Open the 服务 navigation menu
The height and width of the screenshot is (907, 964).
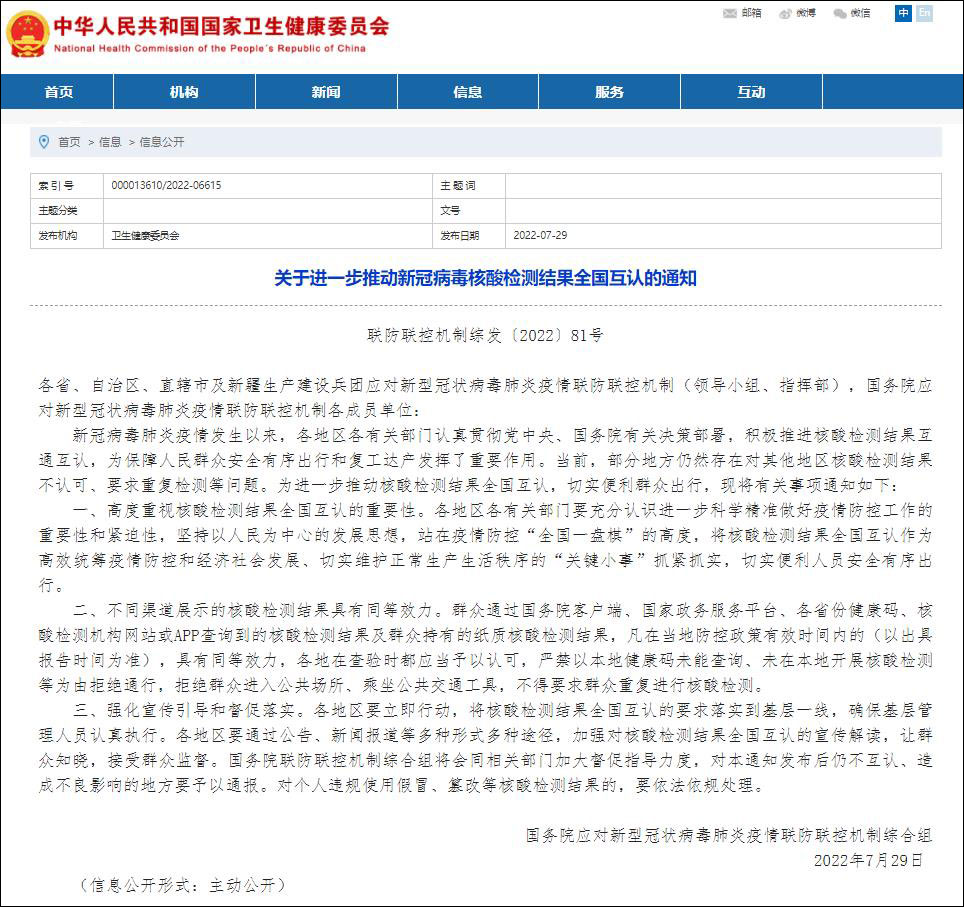click(610, 91)
